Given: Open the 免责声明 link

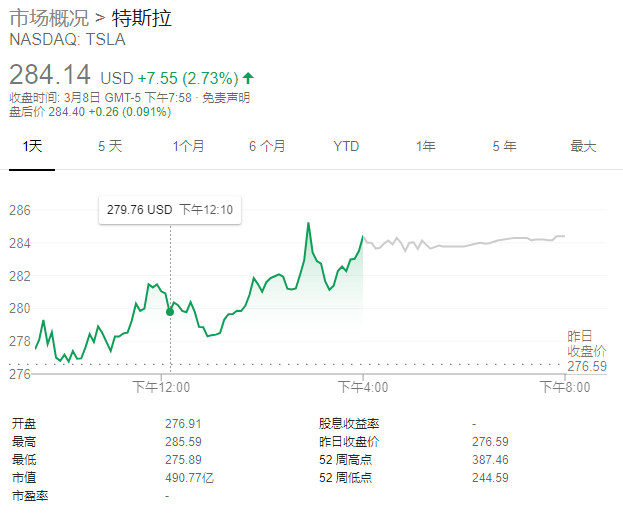Looking at the screenshot, I should (225, 97).
